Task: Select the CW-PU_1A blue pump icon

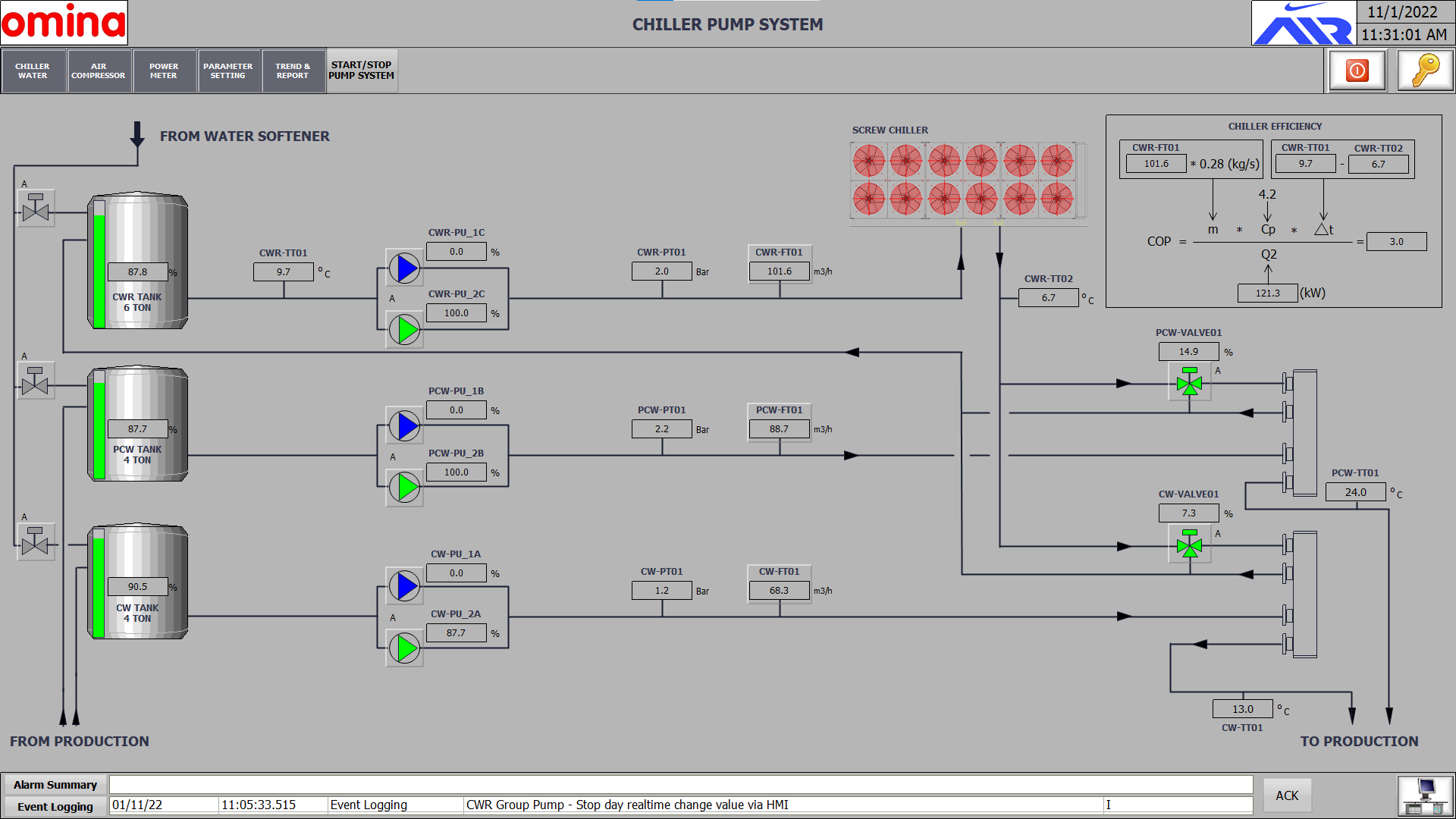Action: coord(405,586)
